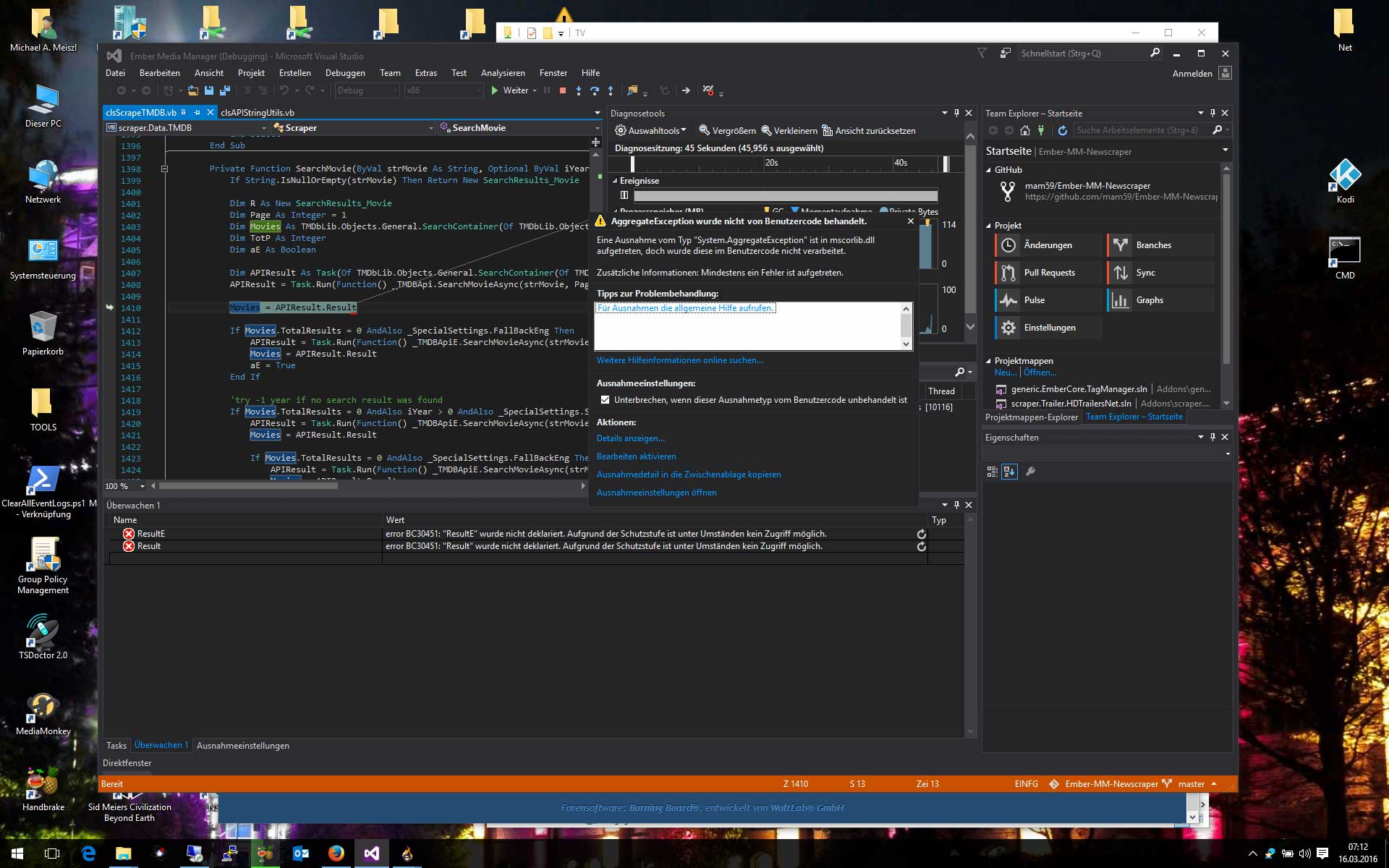
Task: Click the alphabetical sort icon in Eigenschaften
Action: pos(1009,472)
